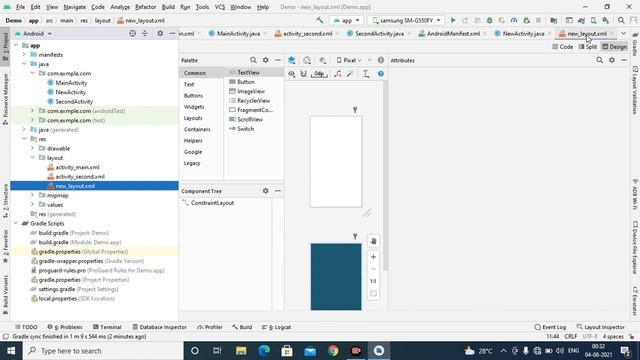Screen dimensions: 640x360
Task: Click the Windows search box
Action: [x=103, y=351]
